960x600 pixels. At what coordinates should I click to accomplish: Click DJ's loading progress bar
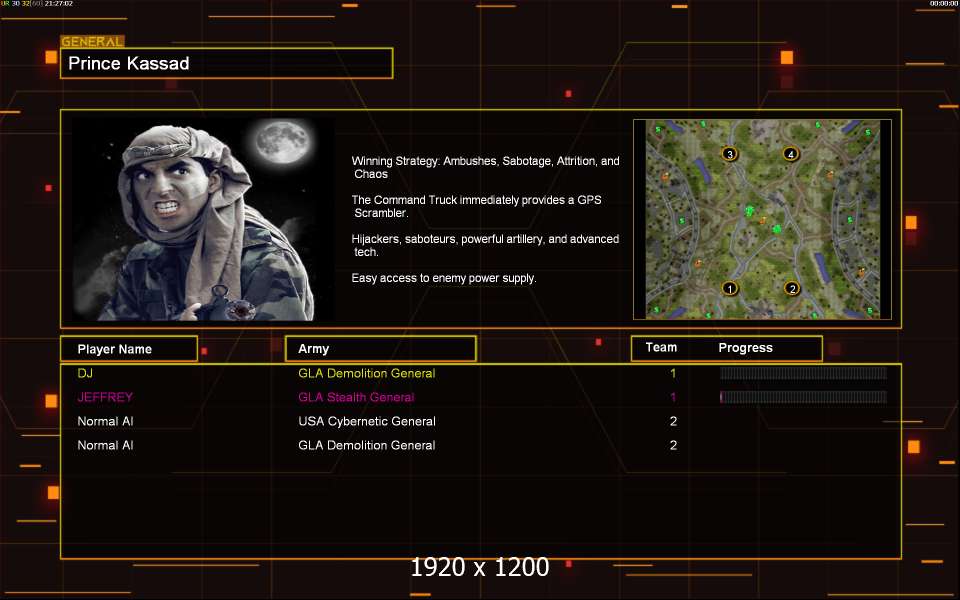point(803,373)
